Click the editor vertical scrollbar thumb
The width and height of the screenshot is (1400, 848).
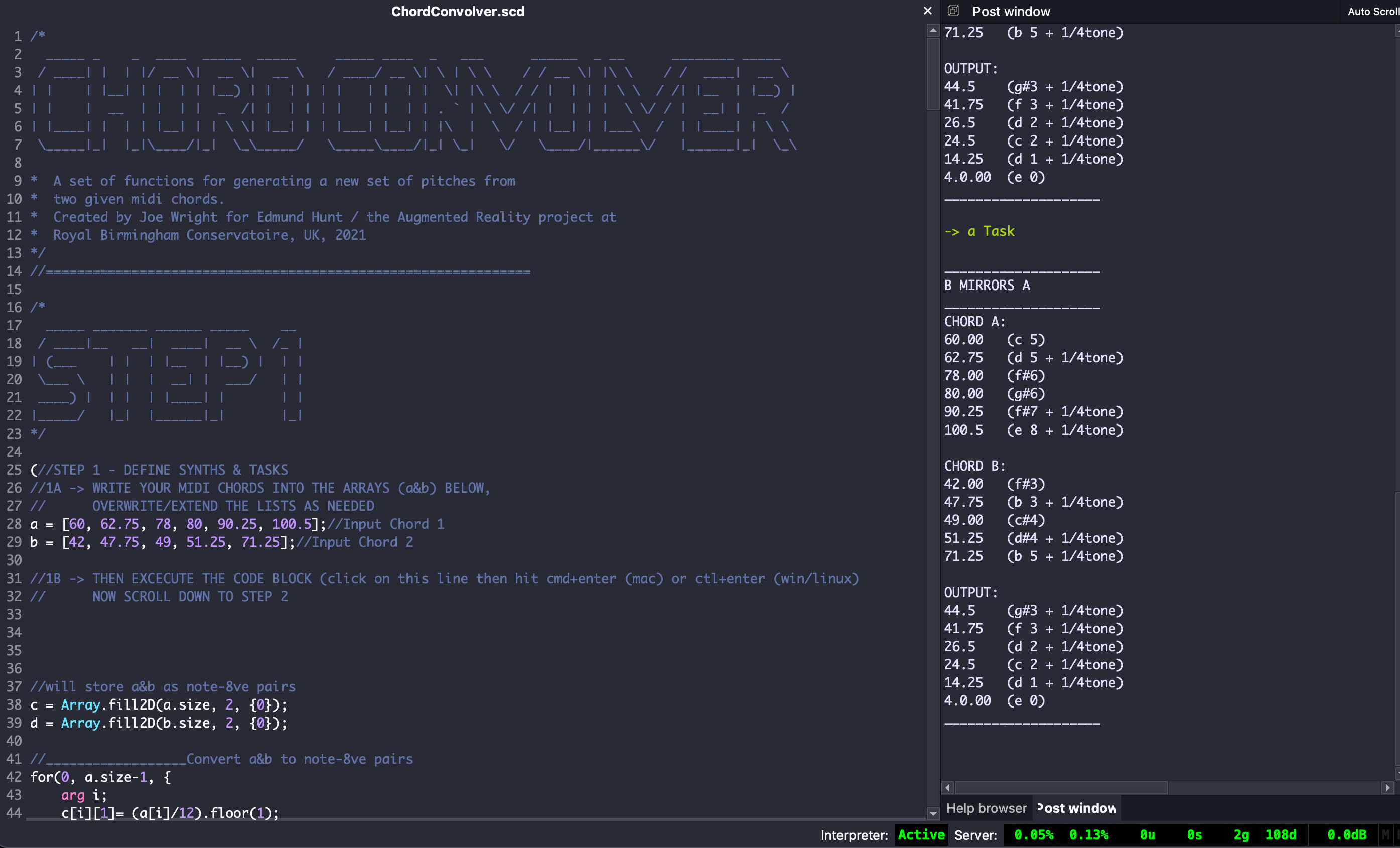[933, 74]
